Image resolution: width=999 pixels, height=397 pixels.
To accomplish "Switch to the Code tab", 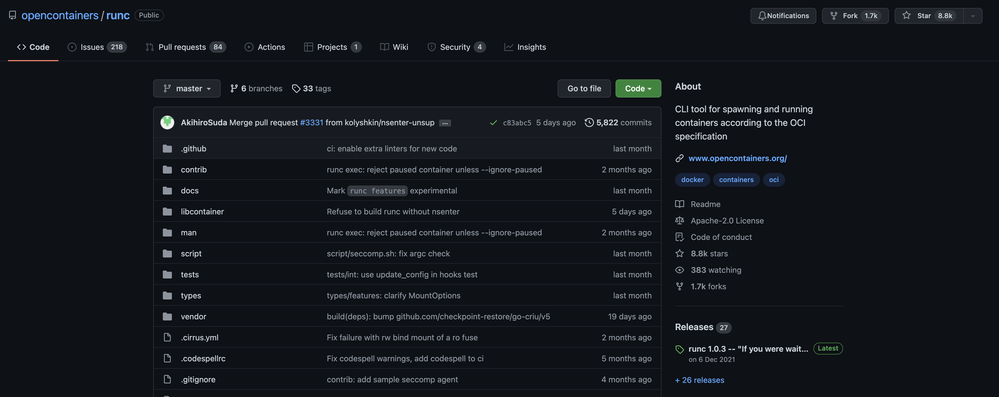I will 33,47.
